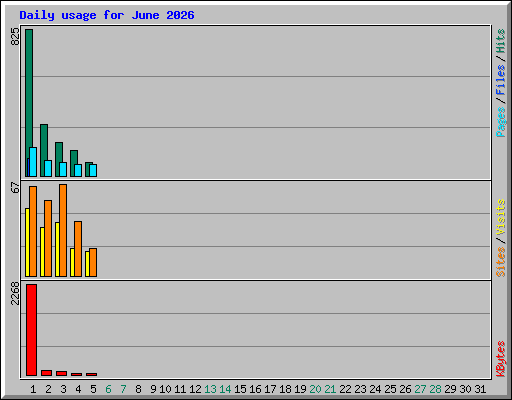Screen dimensions: 512x400
Task: Click the cyan Pages legend label
Action: click(x=500, y=122)
